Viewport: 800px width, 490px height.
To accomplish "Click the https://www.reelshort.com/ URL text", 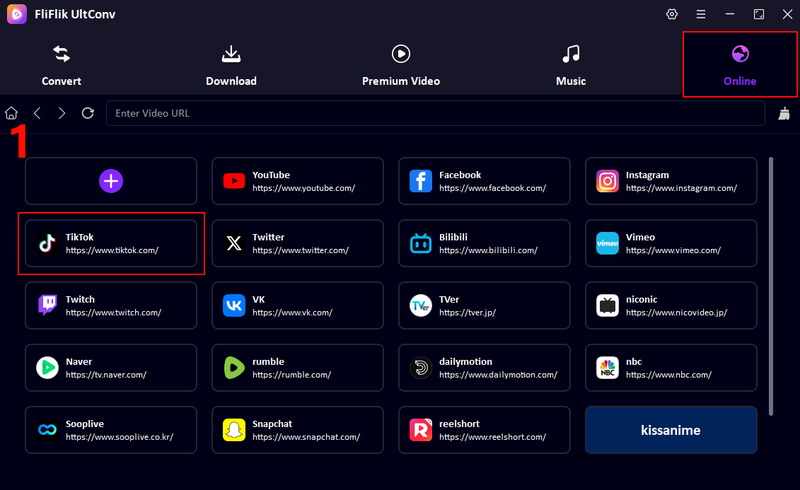I will (x=492, y=437).
